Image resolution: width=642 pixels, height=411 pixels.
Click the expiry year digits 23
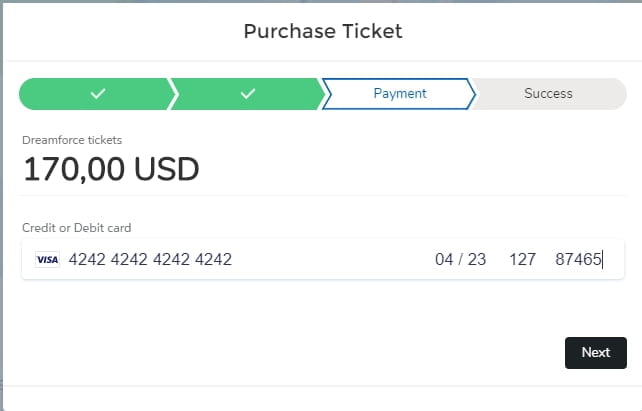(477, 260)
